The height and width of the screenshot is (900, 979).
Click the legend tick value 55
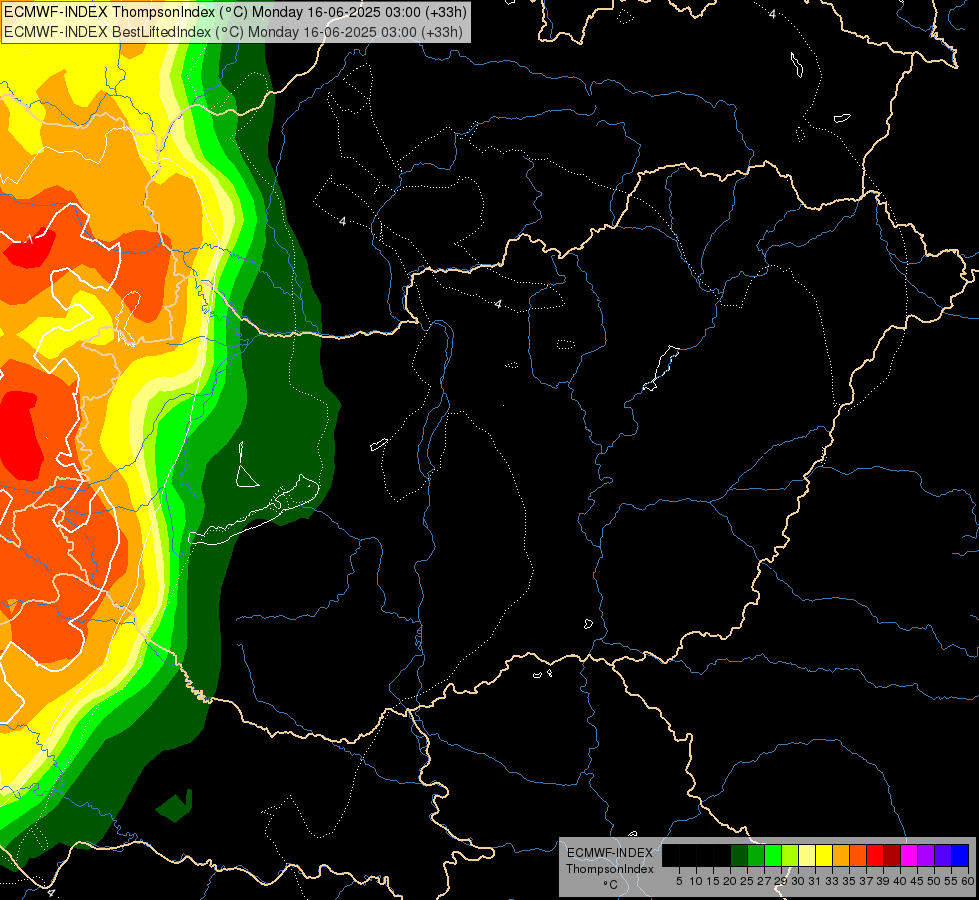[951, 881]
